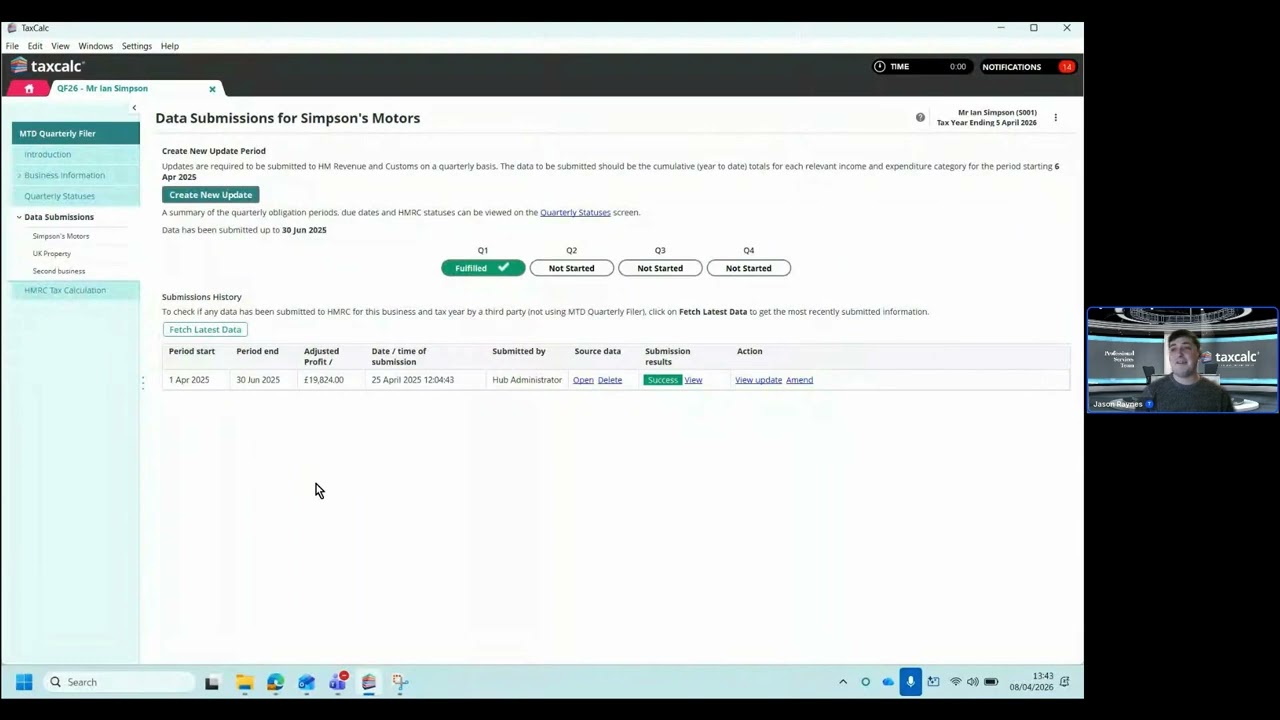Follow the Quarterly Statuses link
Viewport: 1280px width, 720px height.
pos(575,212)
